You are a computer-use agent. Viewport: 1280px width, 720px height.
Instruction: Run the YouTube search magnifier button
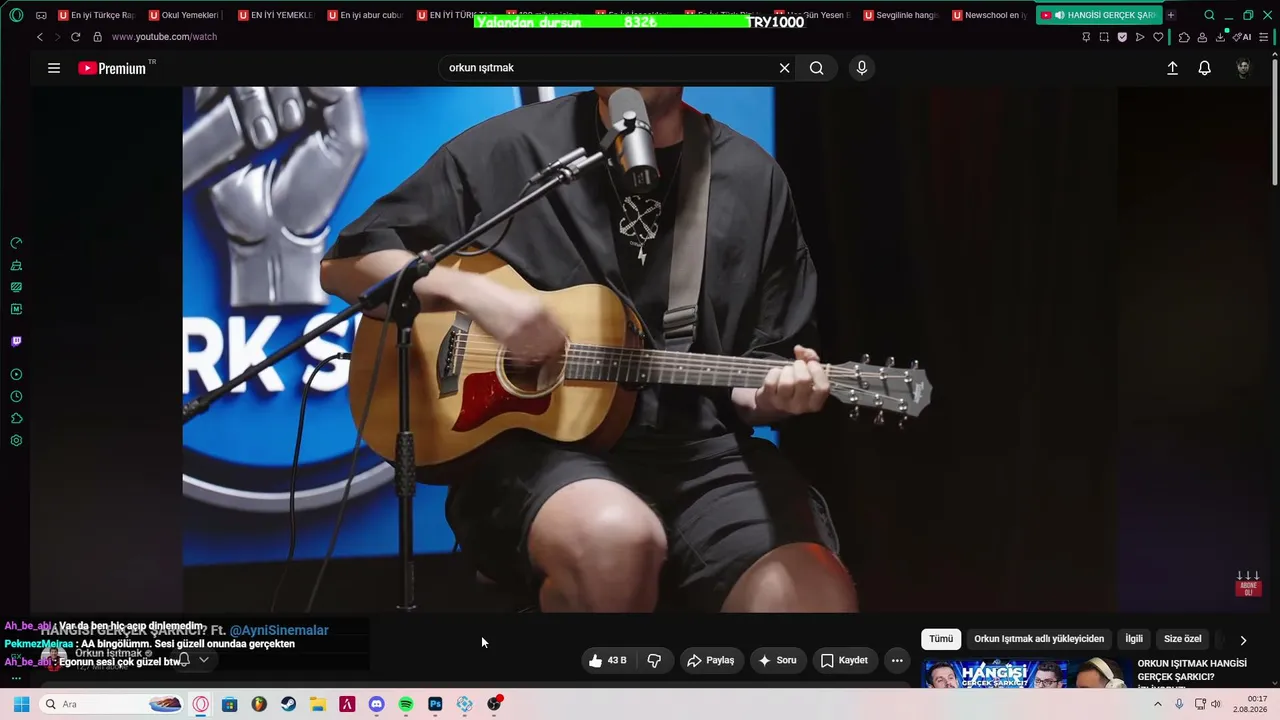coord(817,68)
